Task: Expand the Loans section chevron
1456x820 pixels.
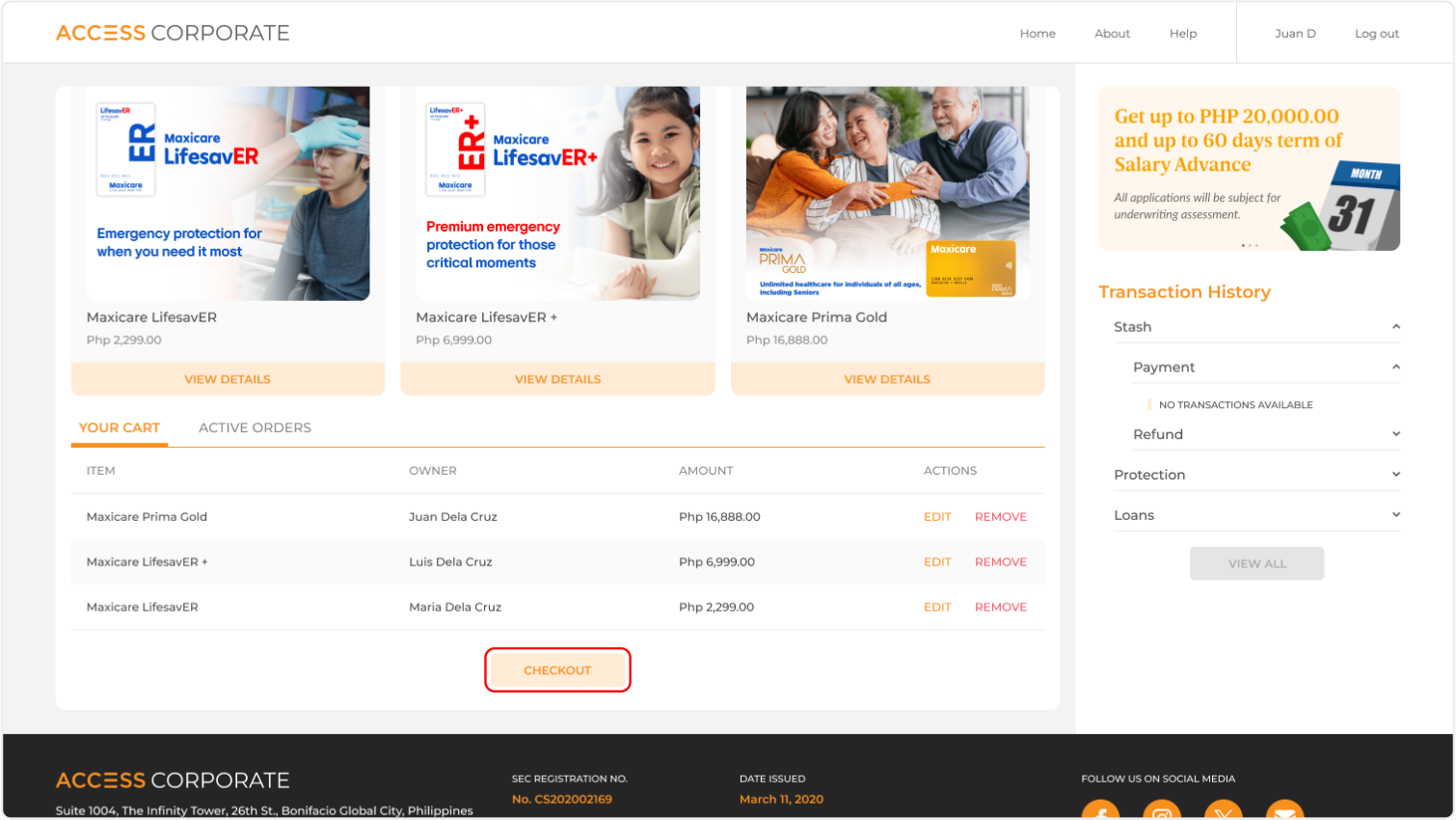Action: point(1395,515)
